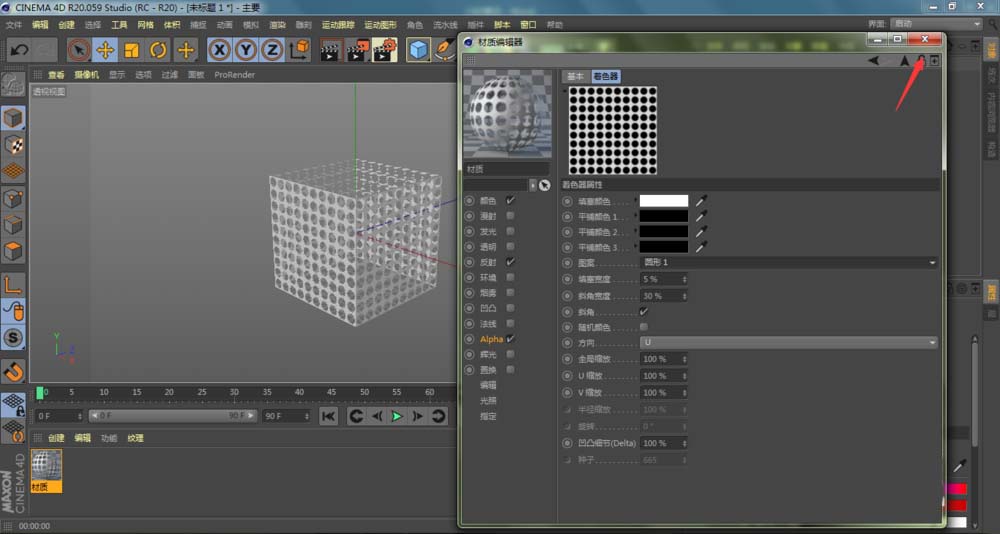Click Make Editable icon in left sidebar

point(13,85)
